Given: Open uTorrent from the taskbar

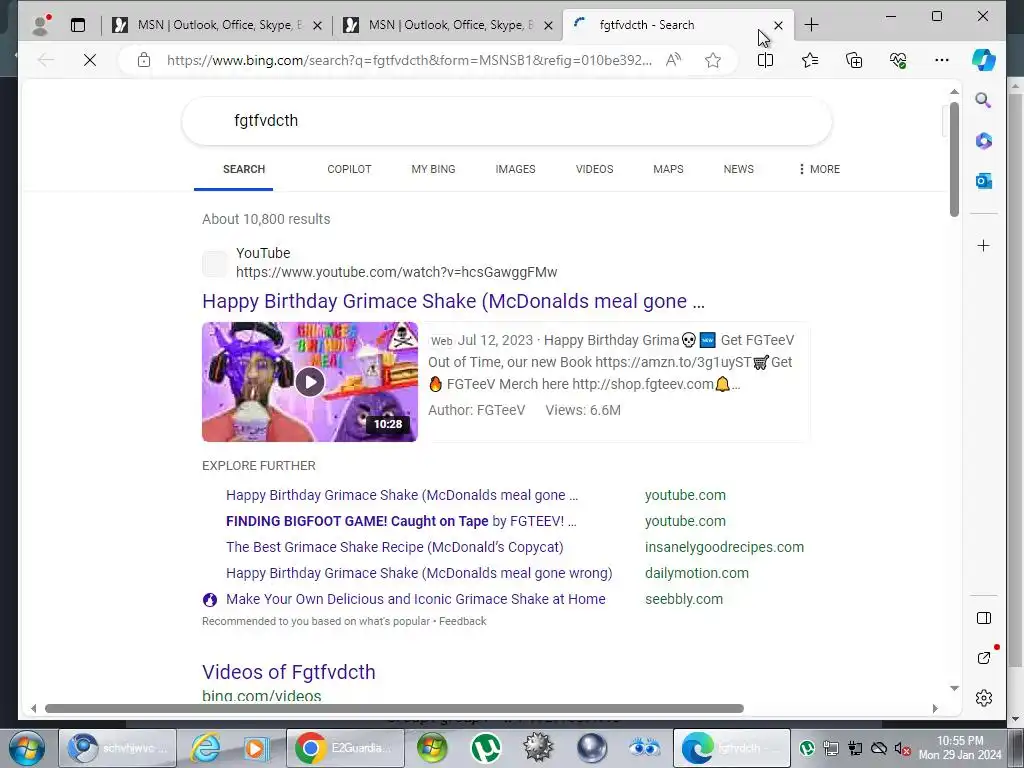Looking at the screenshot, I should point(486,748).
